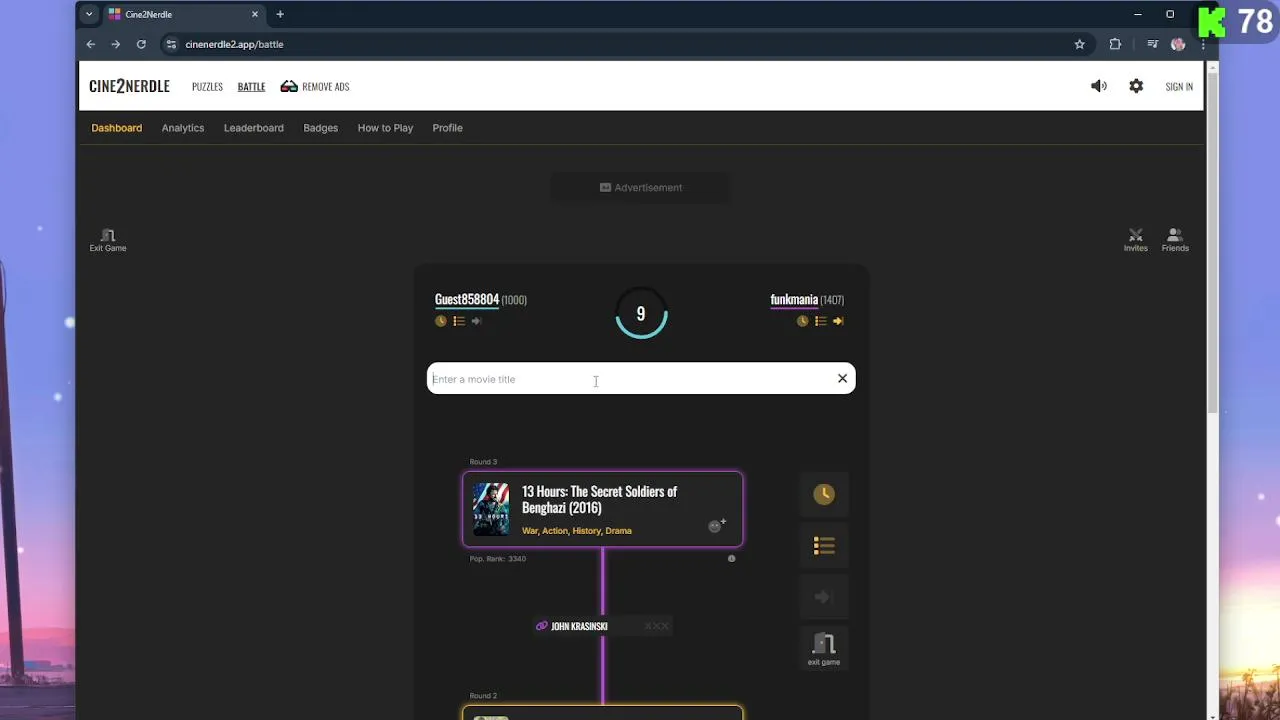Open the Invites crossed-swords icon
1280x720 pixels.
point(1135,240)
